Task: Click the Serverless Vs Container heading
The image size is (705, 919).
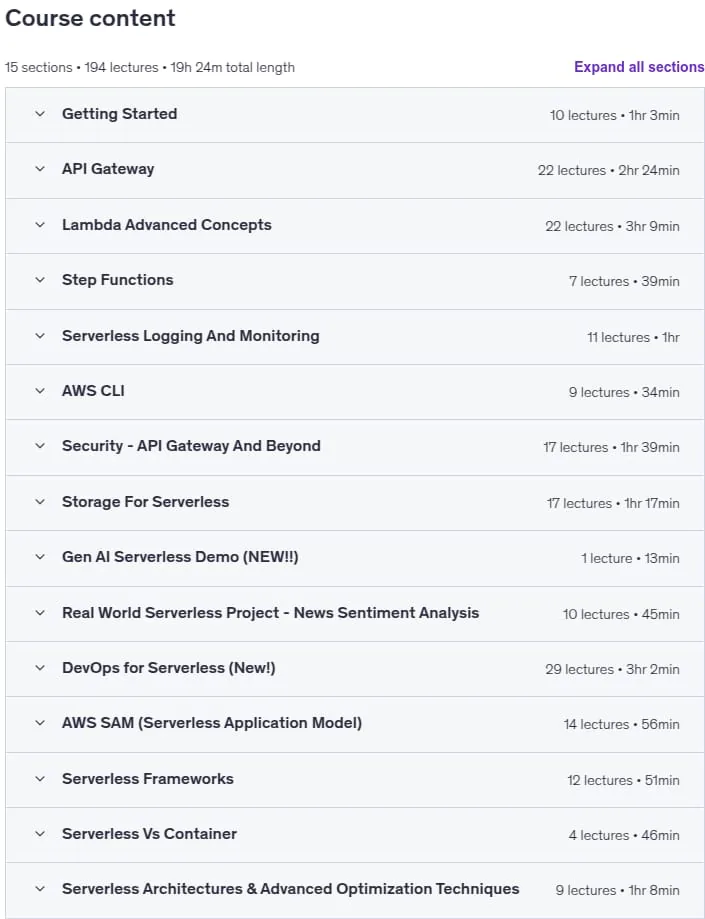Action: [x=149, y=833]
